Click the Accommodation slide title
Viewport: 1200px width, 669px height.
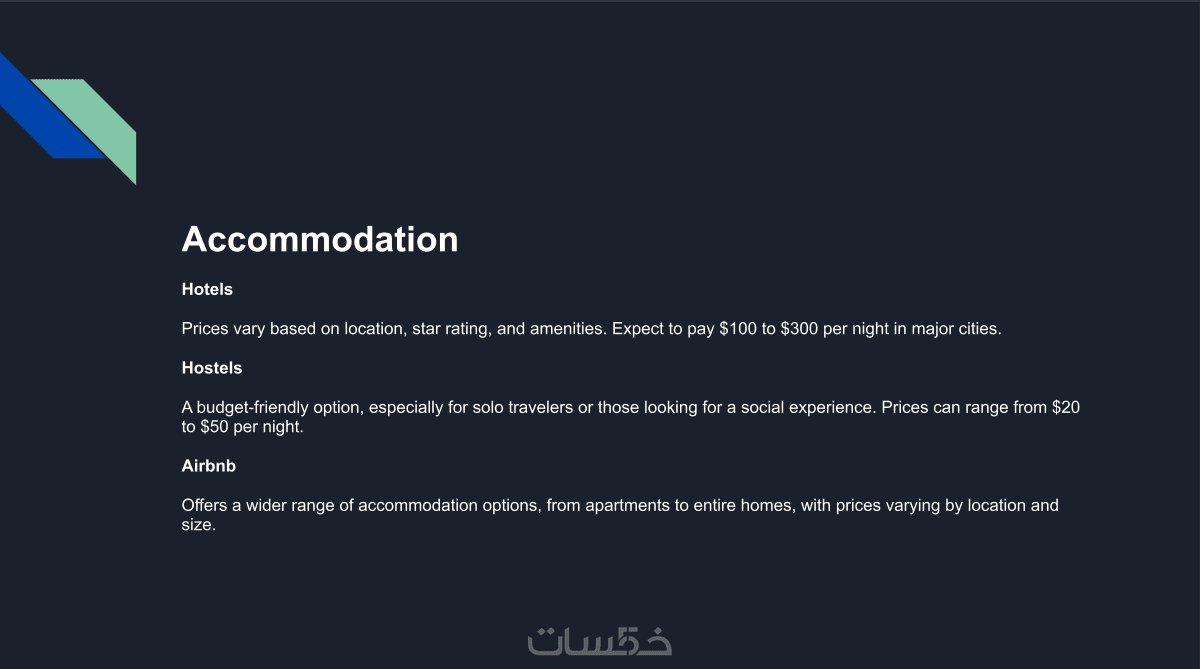[x=320, y=240]
